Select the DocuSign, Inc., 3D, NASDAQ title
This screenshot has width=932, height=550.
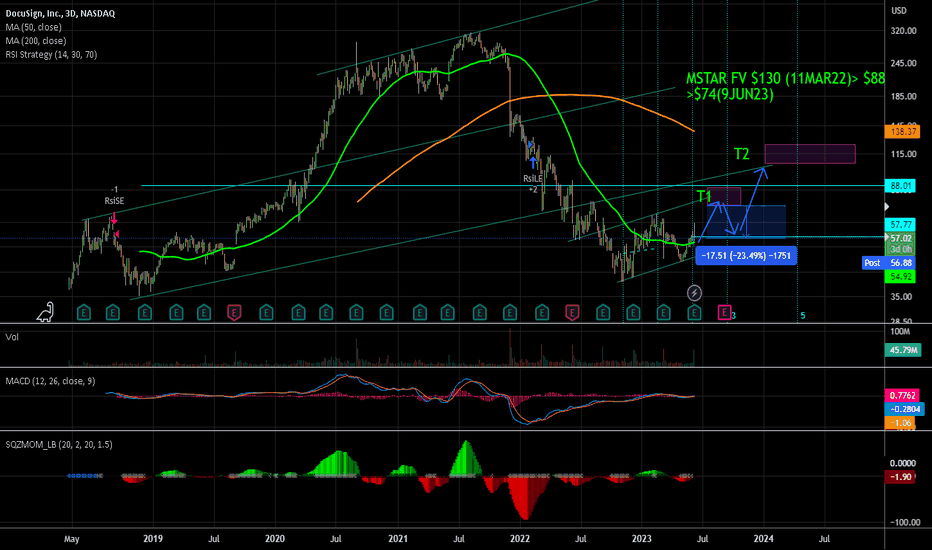point(60,13)
